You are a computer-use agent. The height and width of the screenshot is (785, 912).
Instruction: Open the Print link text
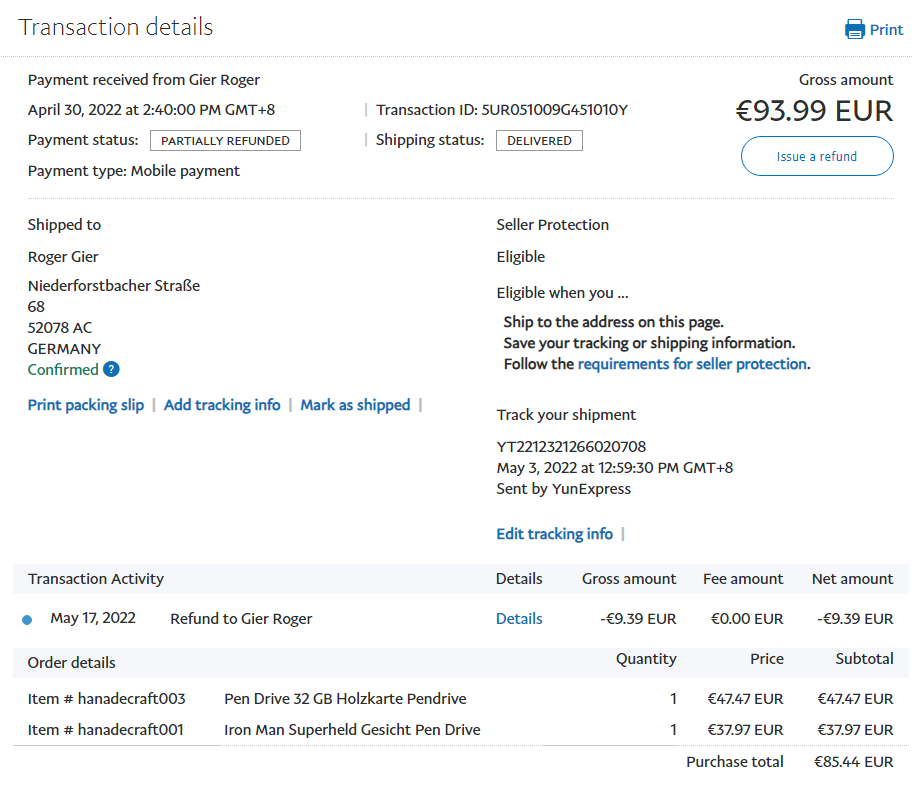[886, 30]
